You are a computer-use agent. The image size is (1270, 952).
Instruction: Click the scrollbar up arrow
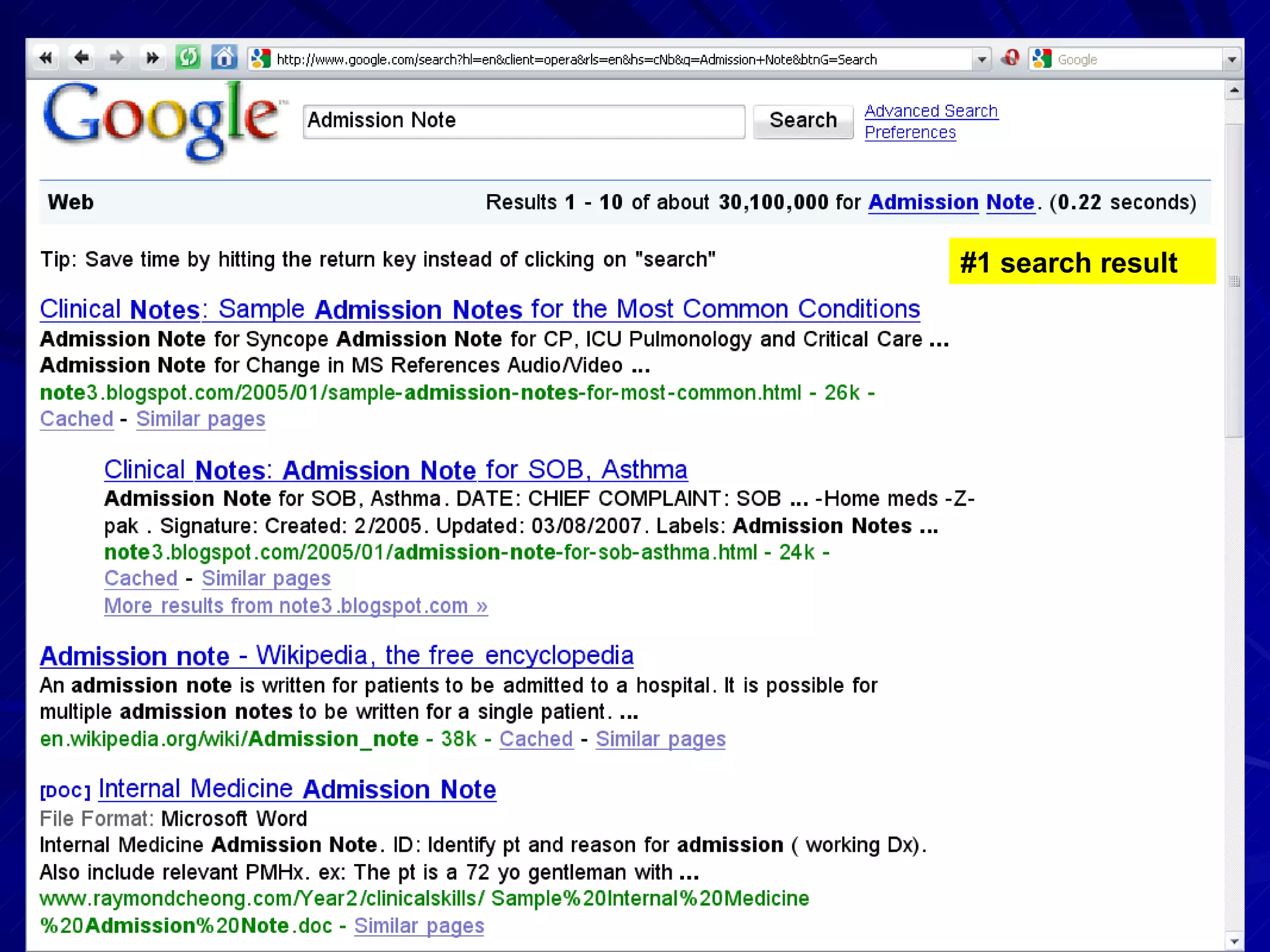[1234, 90]
